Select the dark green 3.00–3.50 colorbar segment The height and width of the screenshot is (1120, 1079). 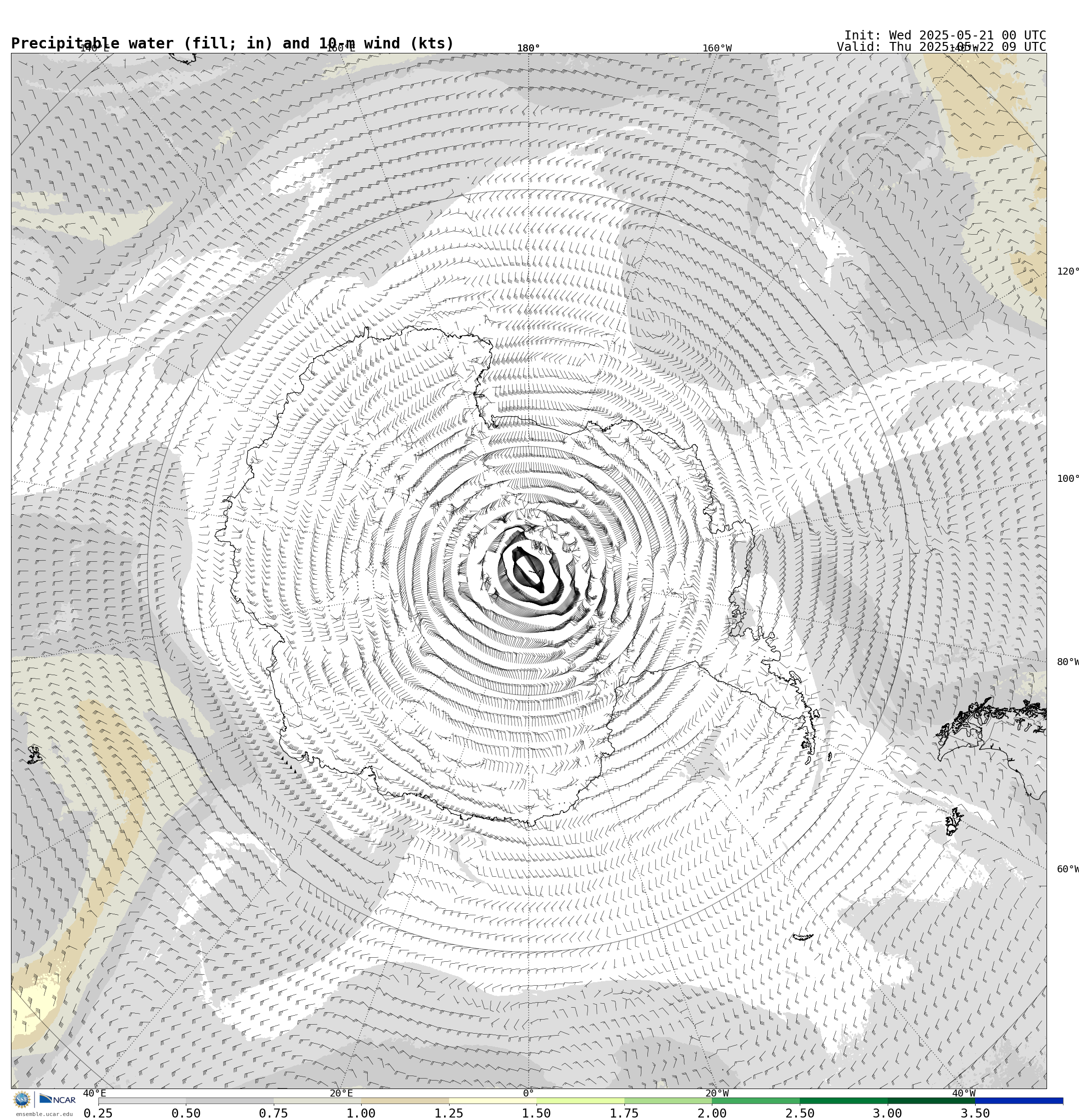[x=932, y=1101]
